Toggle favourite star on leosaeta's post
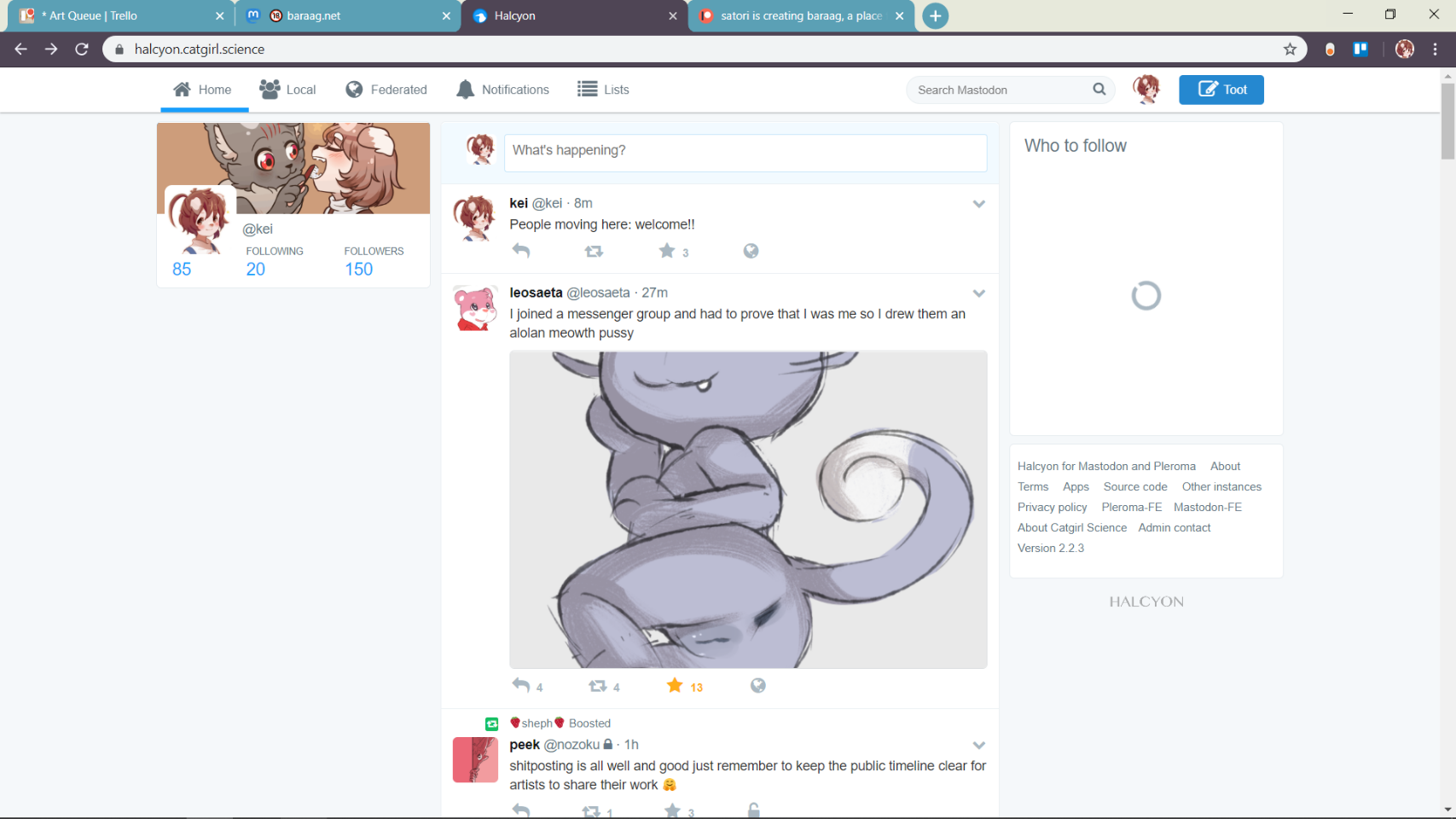The width and height of the screenshot is (1456, 819). click(x=675, y=685)
